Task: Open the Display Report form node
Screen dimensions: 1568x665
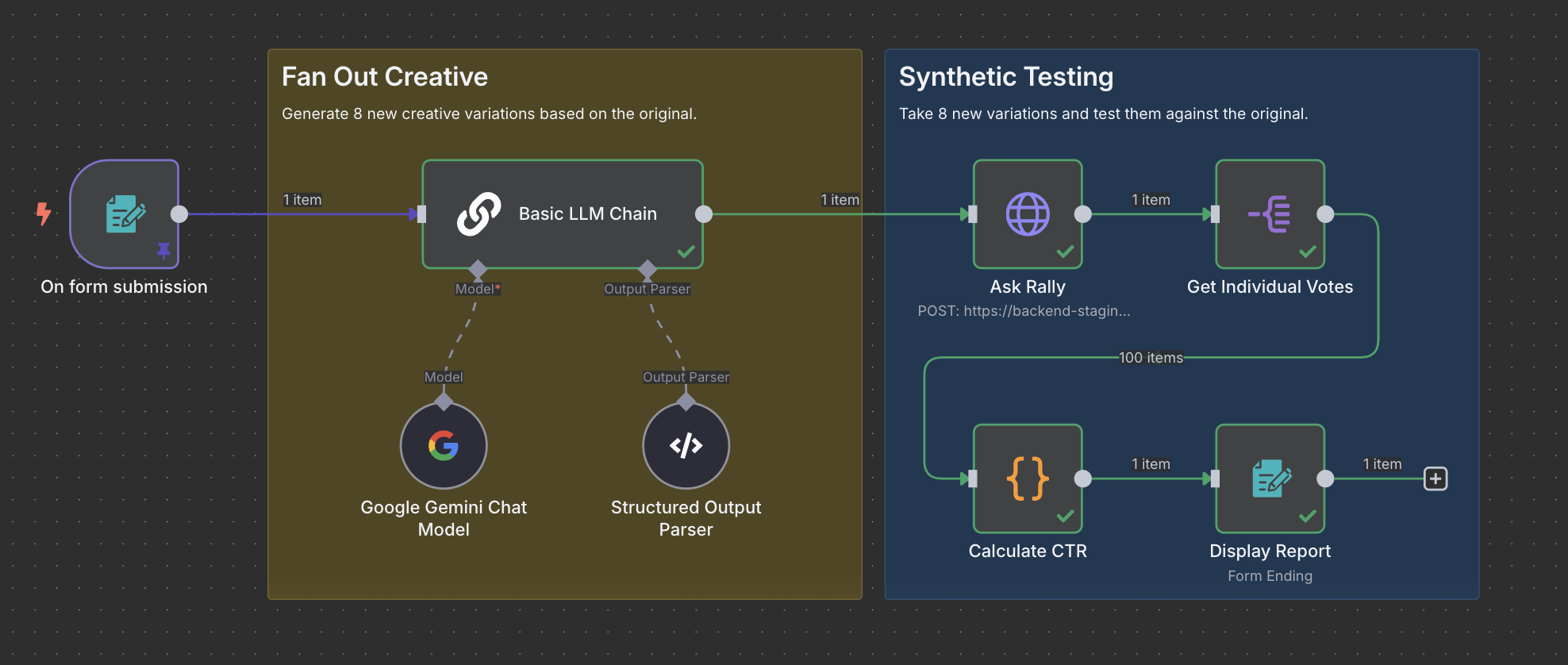Action: 1270,479
